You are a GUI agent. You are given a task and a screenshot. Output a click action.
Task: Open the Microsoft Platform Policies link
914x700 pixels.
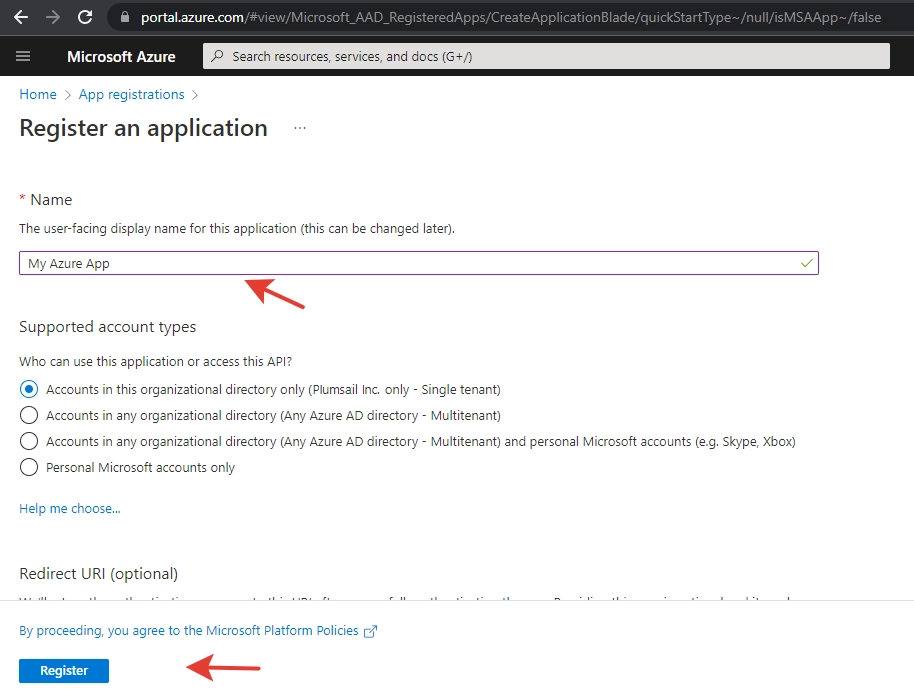click(x=188, y=631)
